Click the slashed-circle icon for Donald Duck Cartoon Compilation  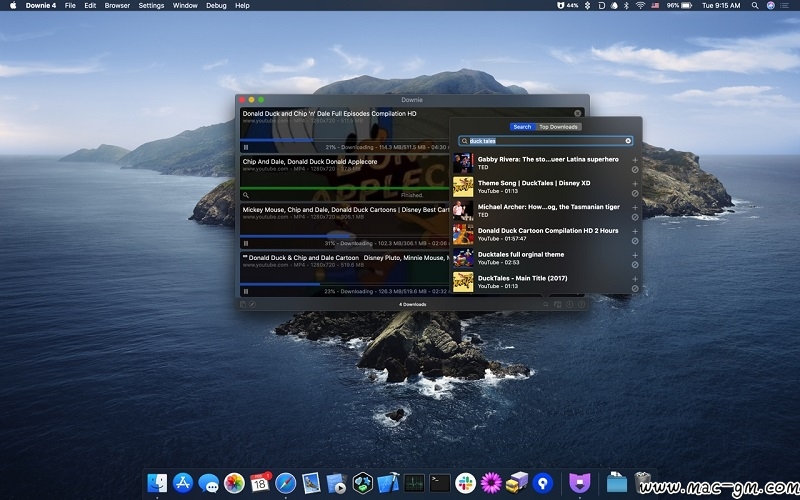[635, 241]
